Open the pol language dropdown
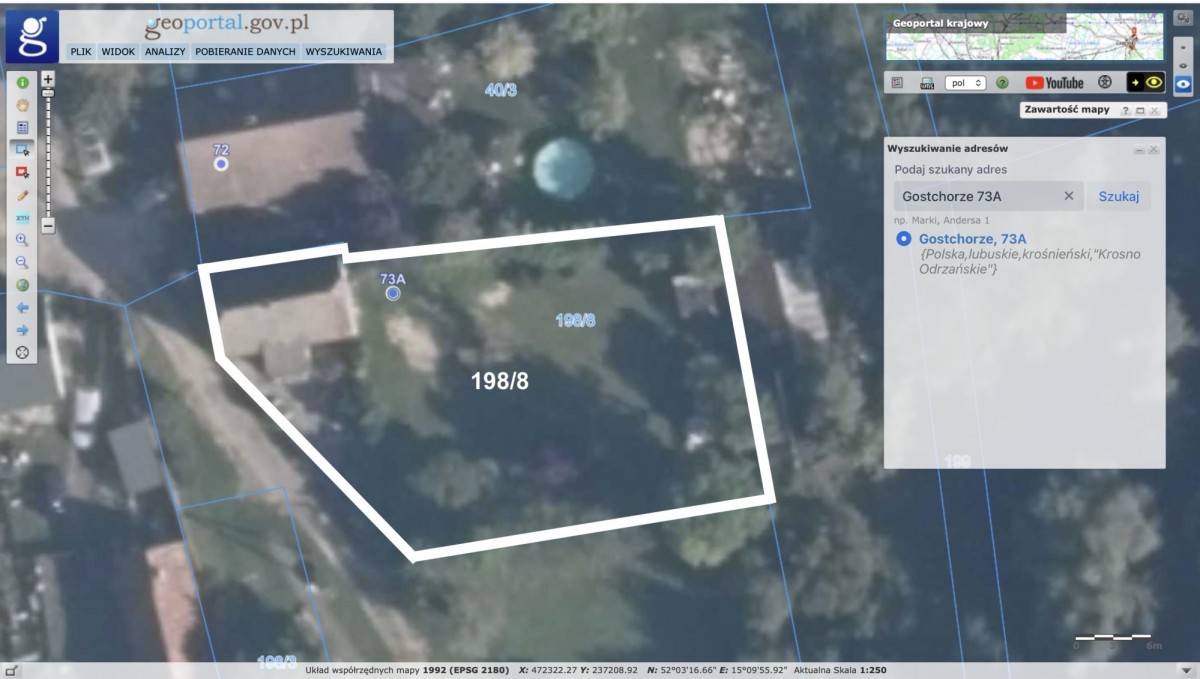This screenshot has width=1200, height=679. tap(965, 83)
